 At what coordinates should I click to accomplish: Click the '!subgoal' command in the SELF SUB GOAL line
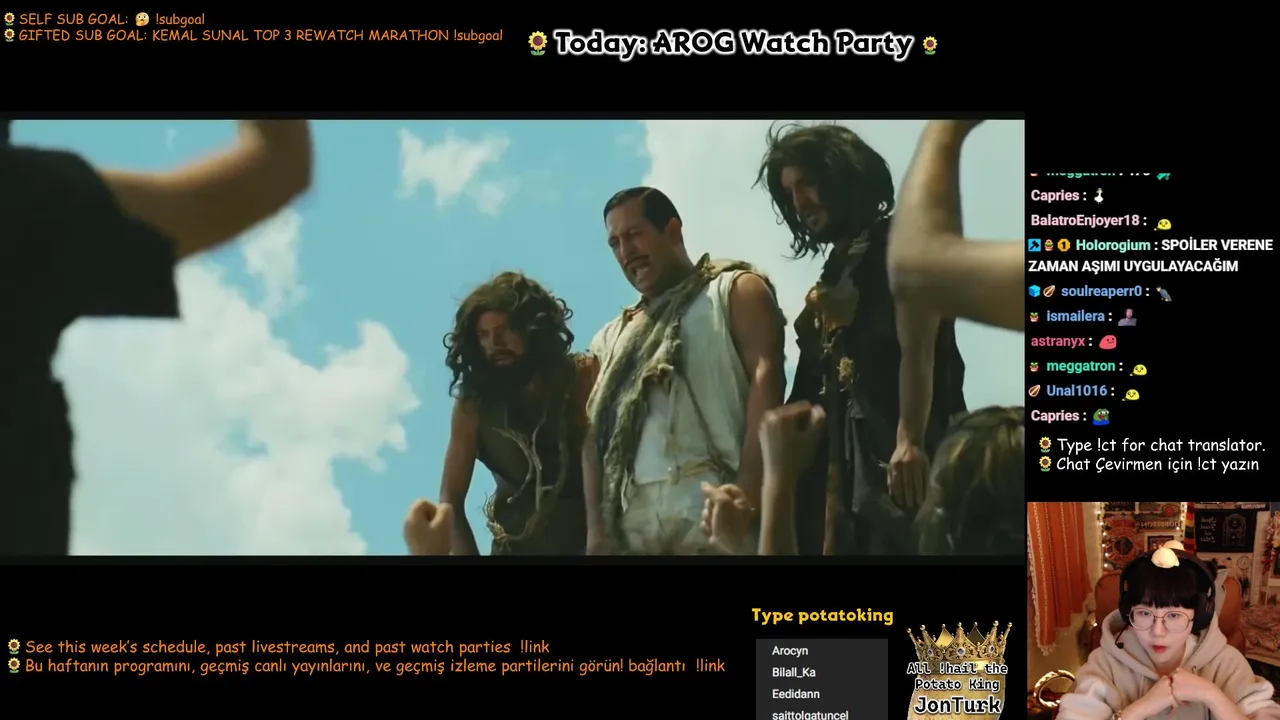[180, 19]
